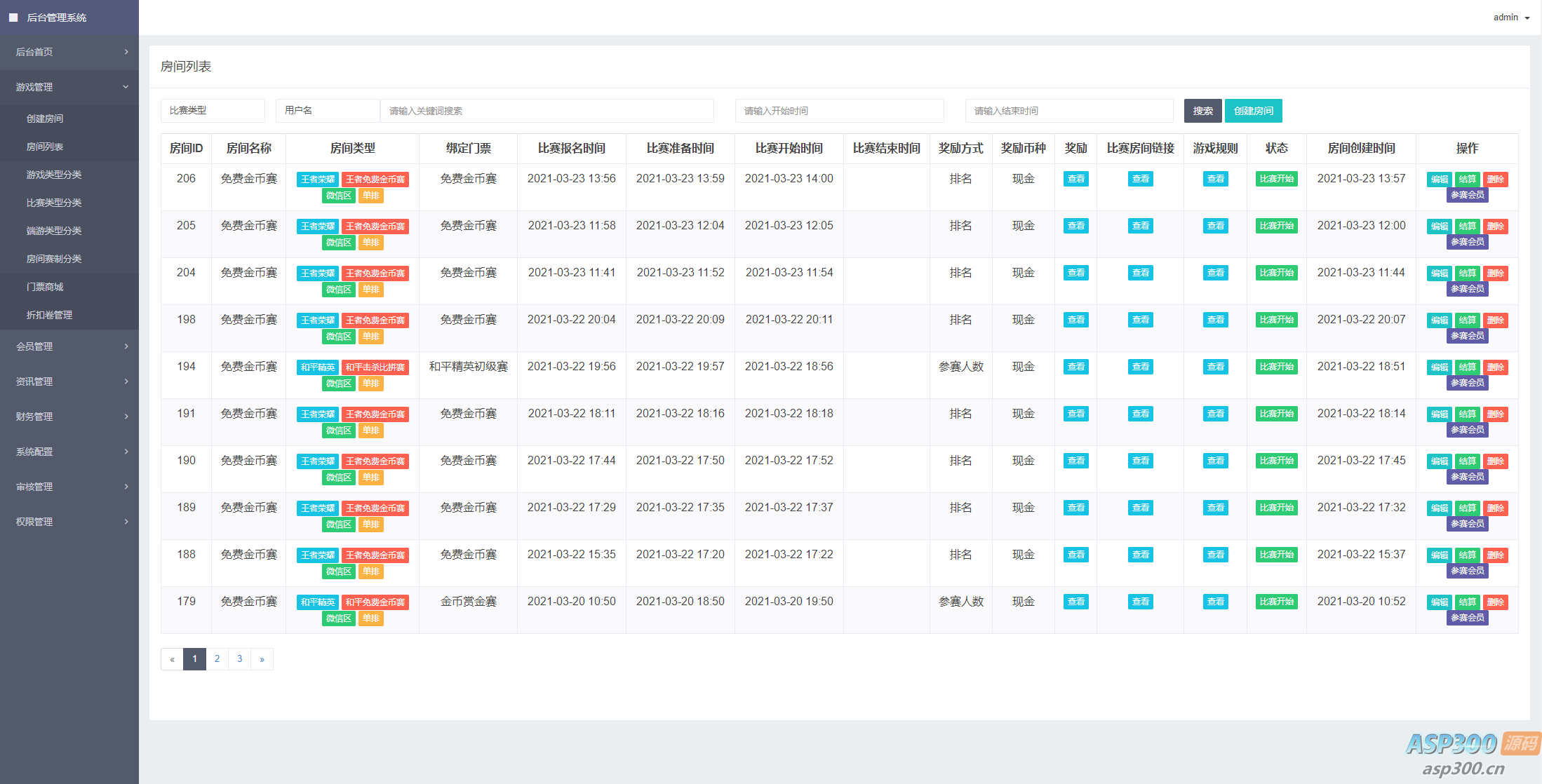1542x784 pixels.
Task: Go to 门票商城 menu item
Action: [45, 287]
